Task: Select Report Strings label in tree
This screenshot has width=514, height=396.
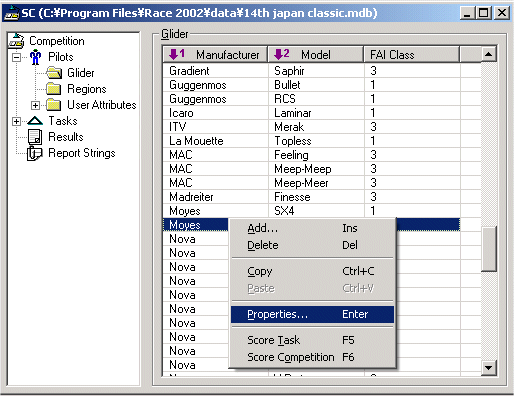Action: tap(82, 153)
